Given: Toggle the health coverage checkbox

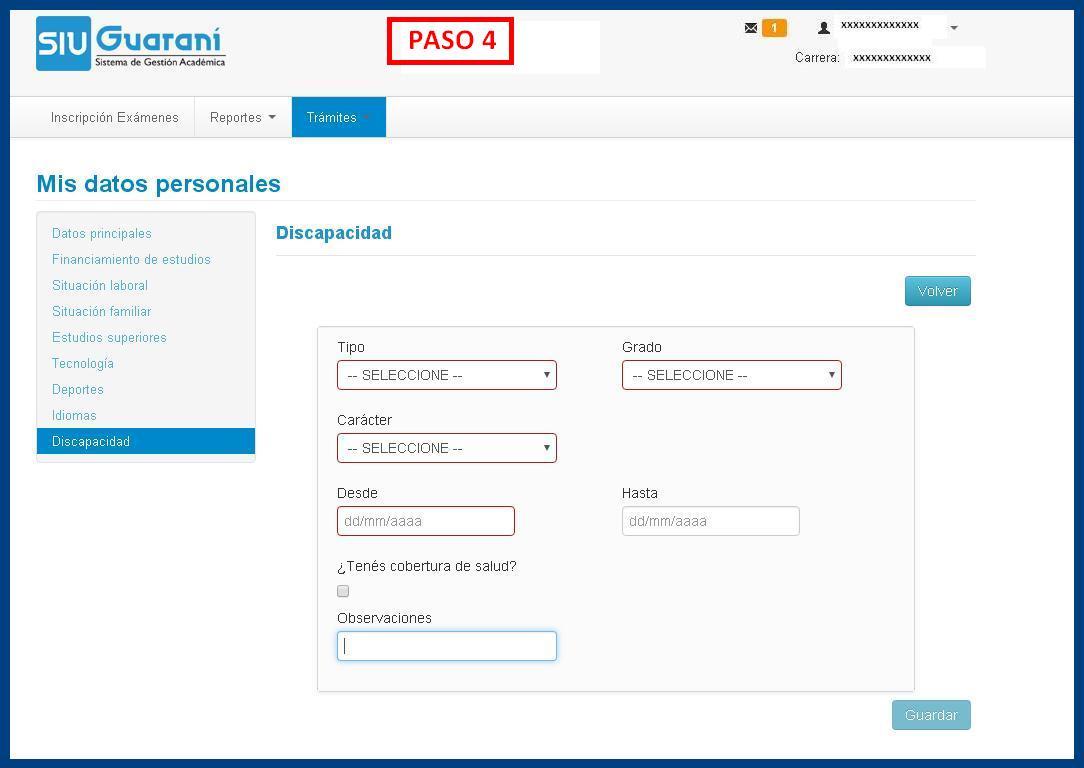Looking at the screenshot, I should coord(343,591).
